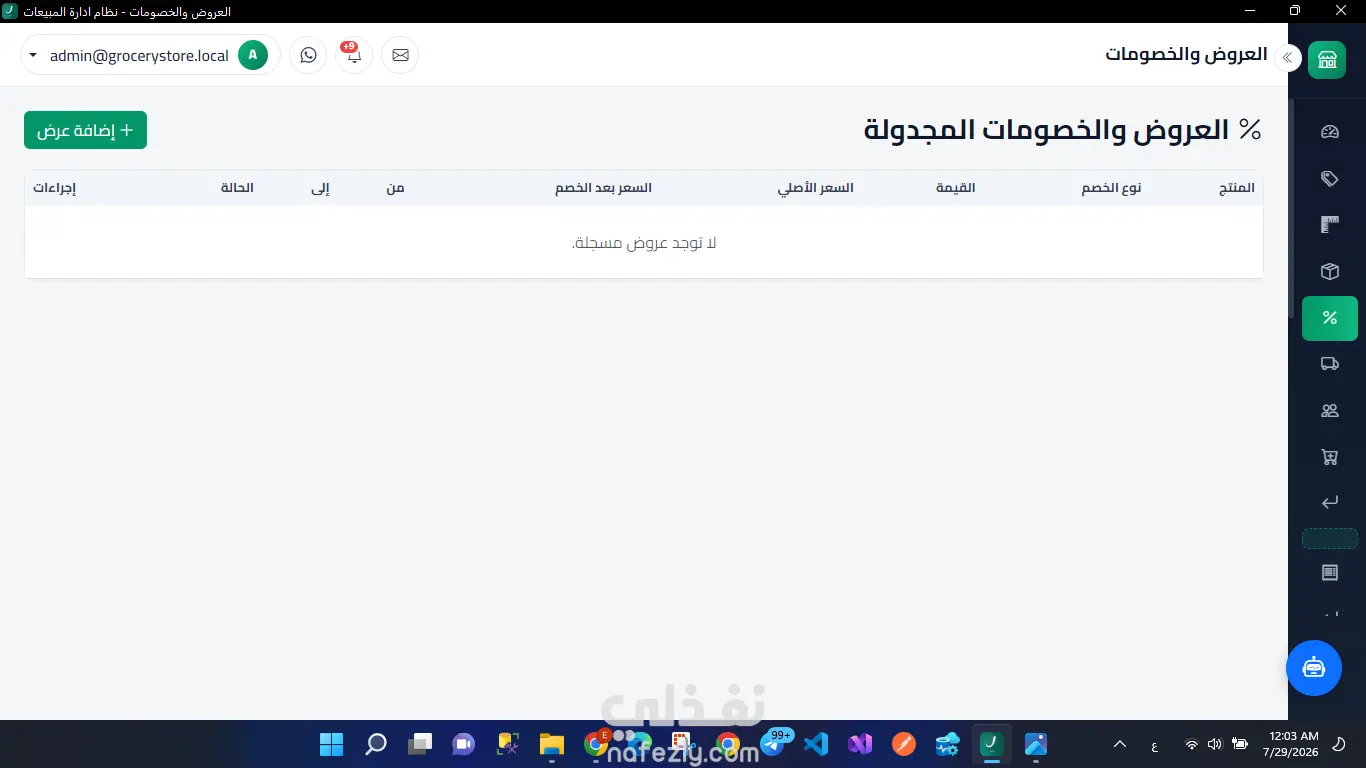Click the إجراءات column header

point(55,188)
